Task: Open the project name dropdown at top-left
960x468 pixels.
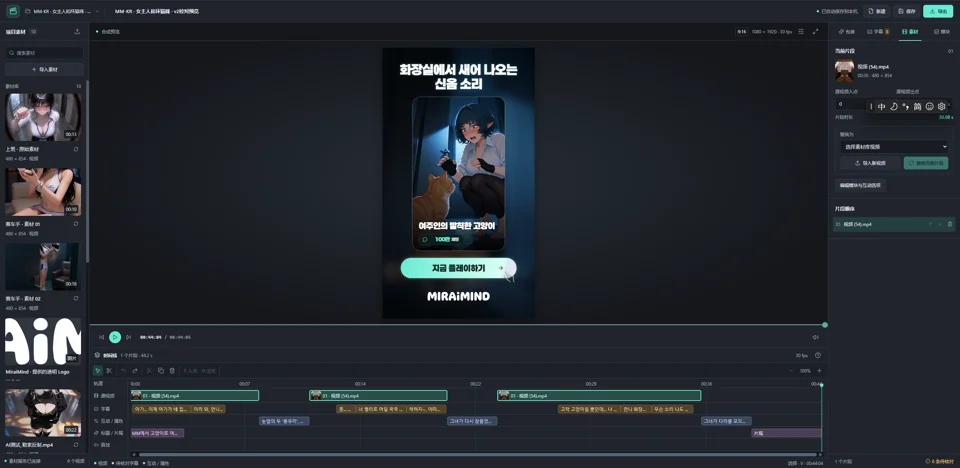Action: (x=61, y=11)
